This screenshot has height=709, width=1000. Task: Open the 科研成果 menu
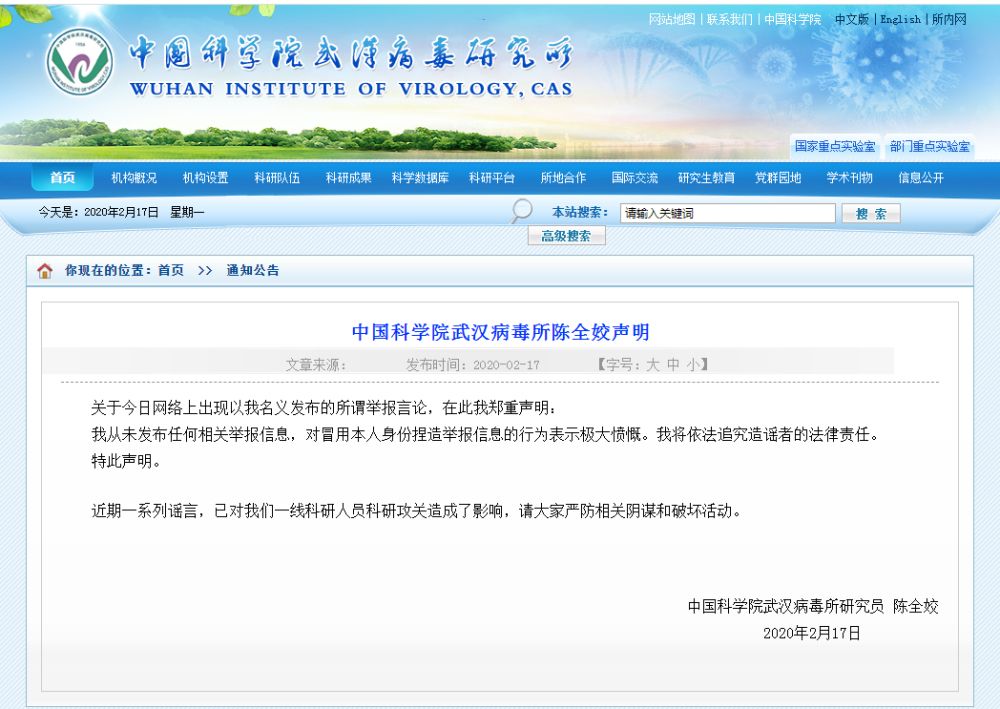click(x=348, y=178)
